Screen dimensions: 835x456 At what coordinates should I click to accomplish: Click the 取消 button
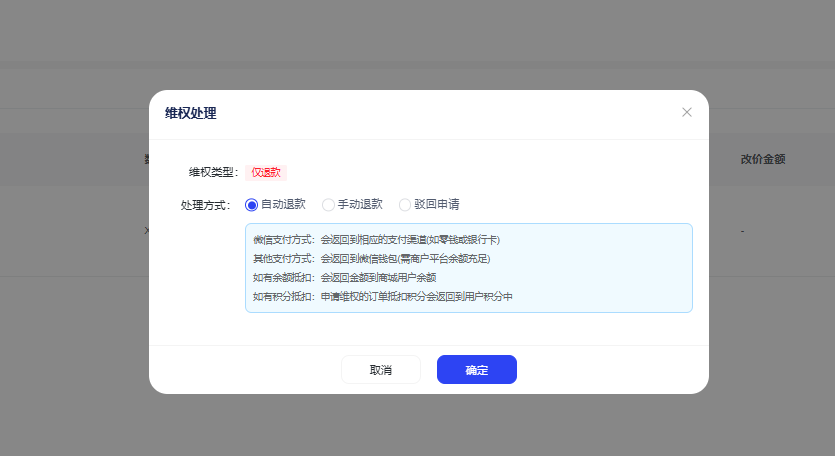[381, 370]
